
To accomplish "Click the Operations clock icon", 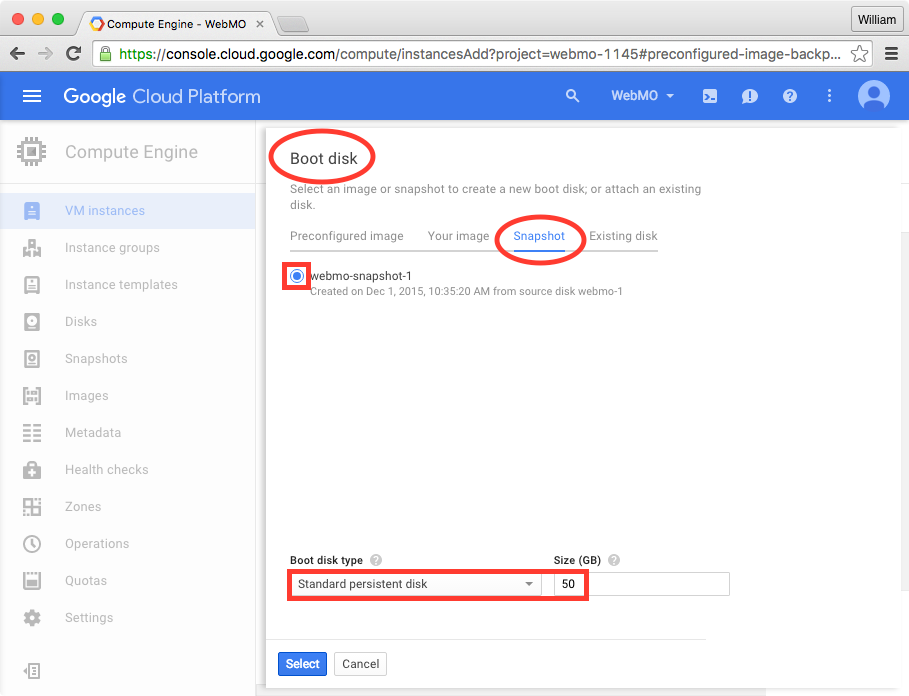I will tap(32, 544).
